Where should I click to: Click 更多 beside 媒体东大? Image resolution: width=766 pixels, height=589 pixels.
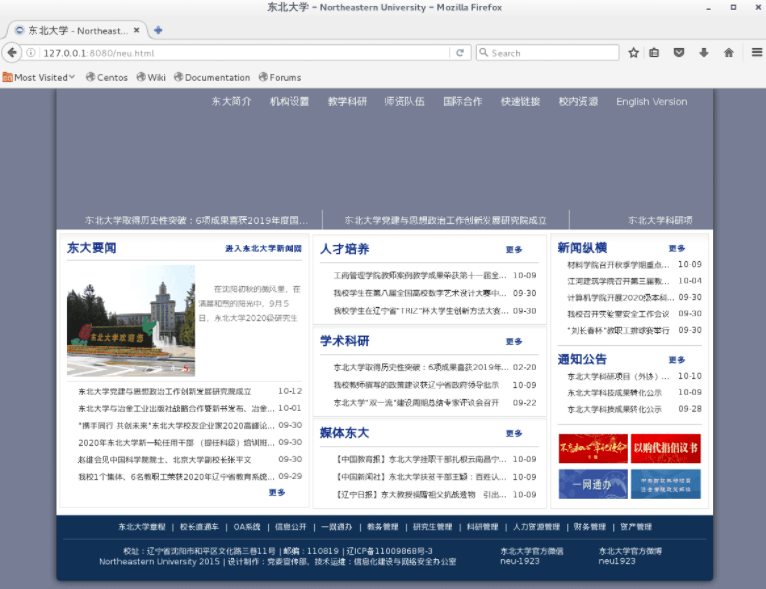(514, 433)
